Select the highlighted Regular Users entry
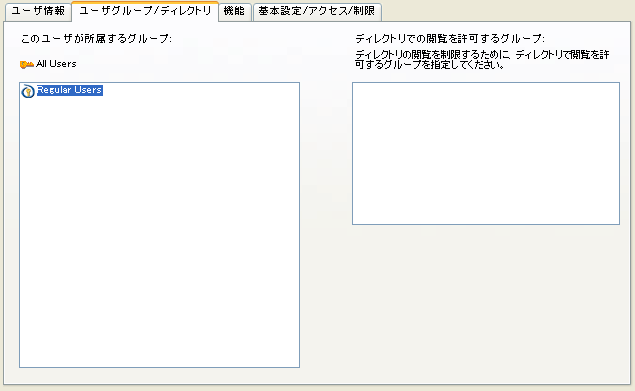Screen dimensions: 635x391 coord(70,90)
